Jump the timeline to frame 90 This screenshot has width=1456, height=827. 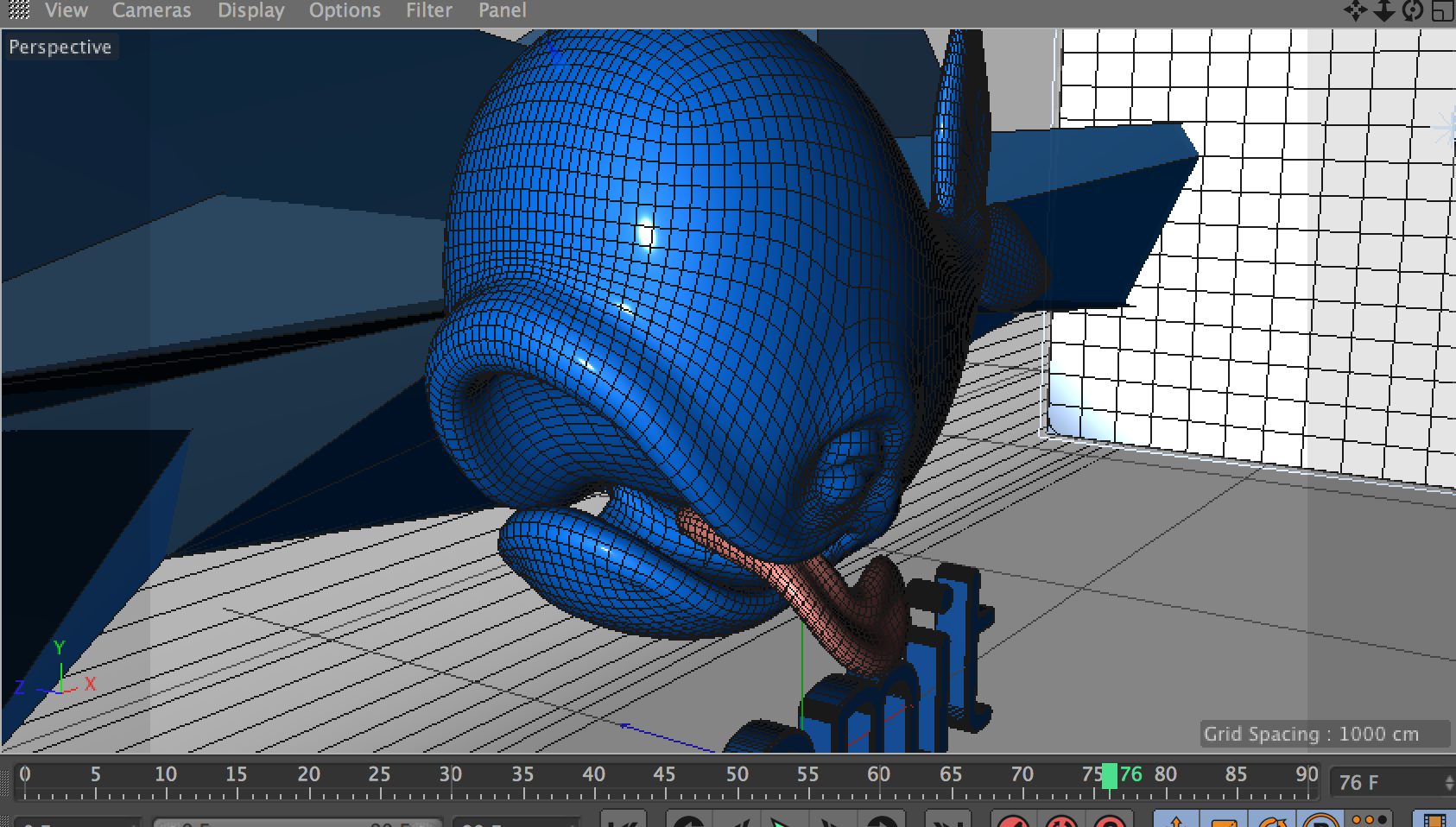pos(1306,774)
